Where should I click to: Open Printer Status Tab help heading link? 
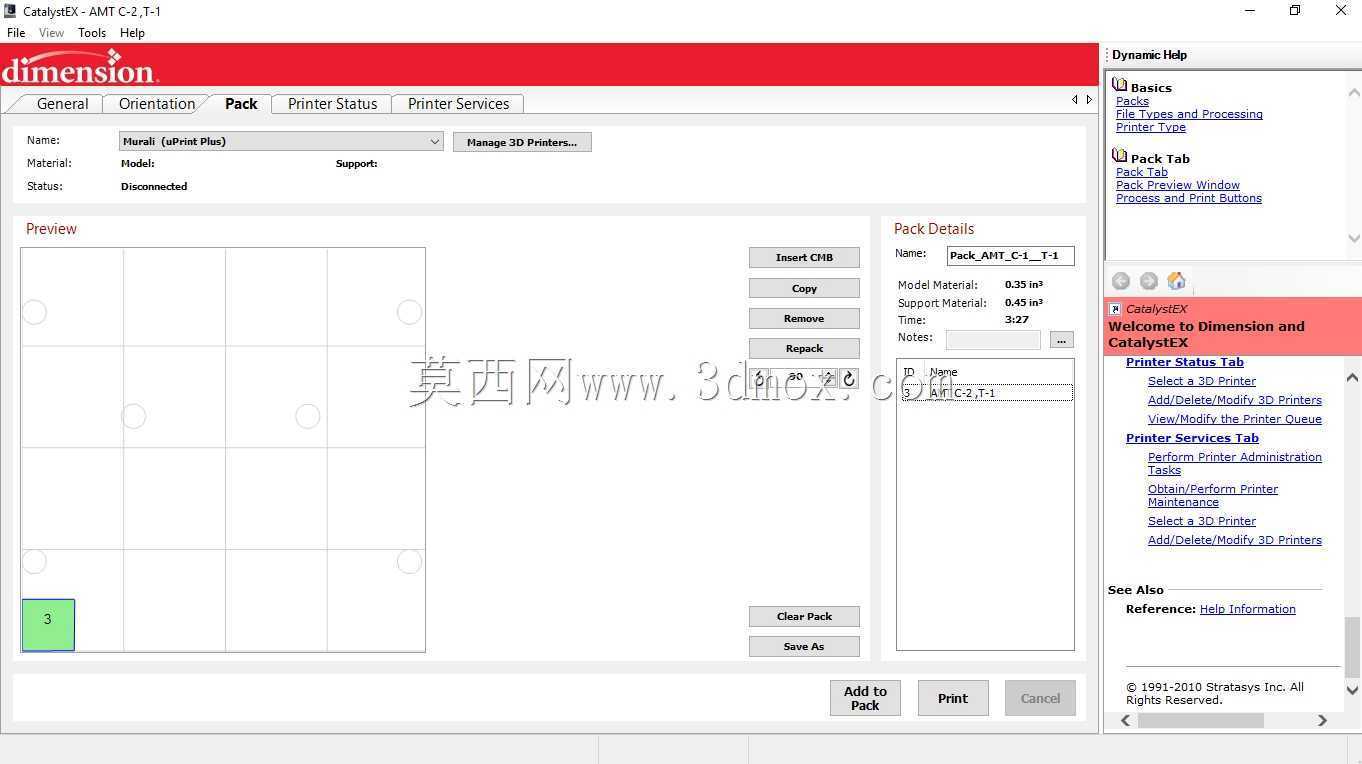[x=1185, y=362]
